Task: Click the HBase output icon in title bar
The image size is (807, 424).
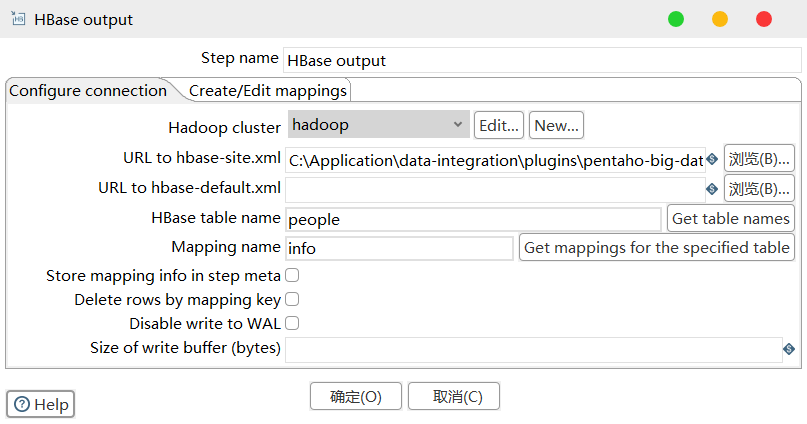Action: [17, 19]
